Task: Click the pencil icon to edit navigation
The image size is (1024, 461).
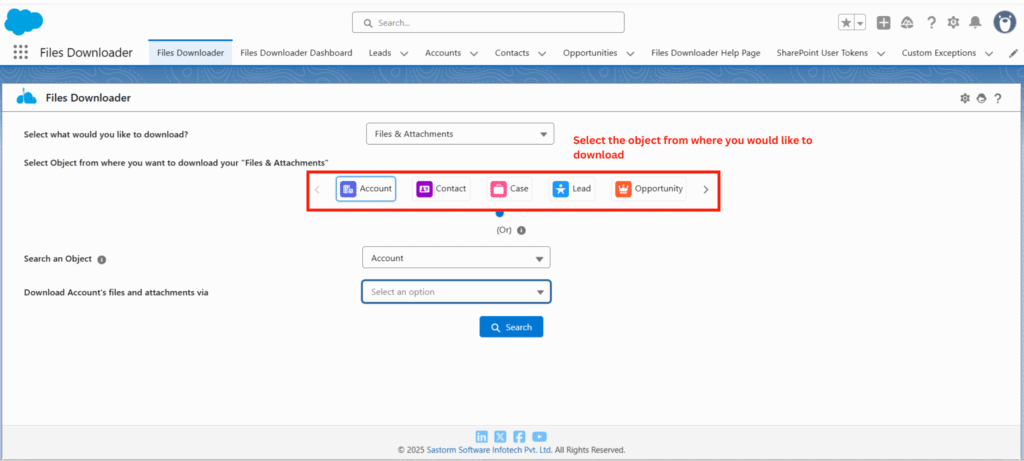Action: 1014,53
